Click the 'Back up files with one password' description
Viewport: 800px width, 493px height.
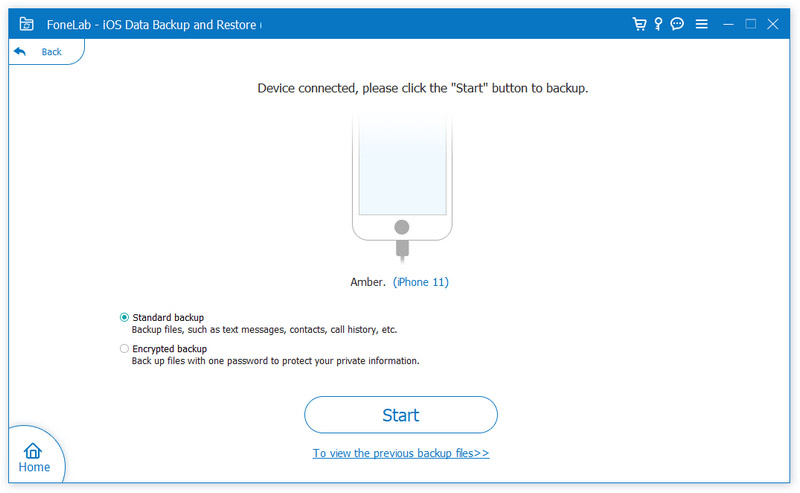click(x=276, y=361)
